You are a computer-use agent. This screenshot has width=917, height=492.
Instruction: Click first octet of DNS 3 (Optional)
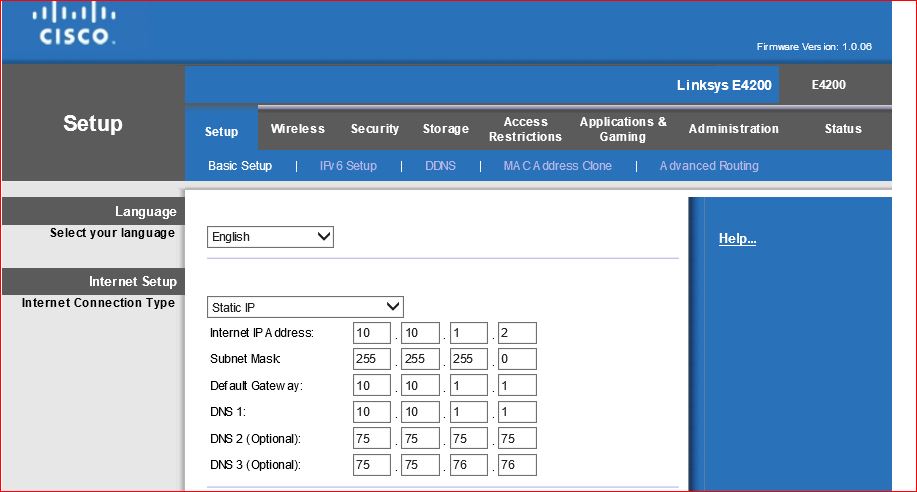372,465
